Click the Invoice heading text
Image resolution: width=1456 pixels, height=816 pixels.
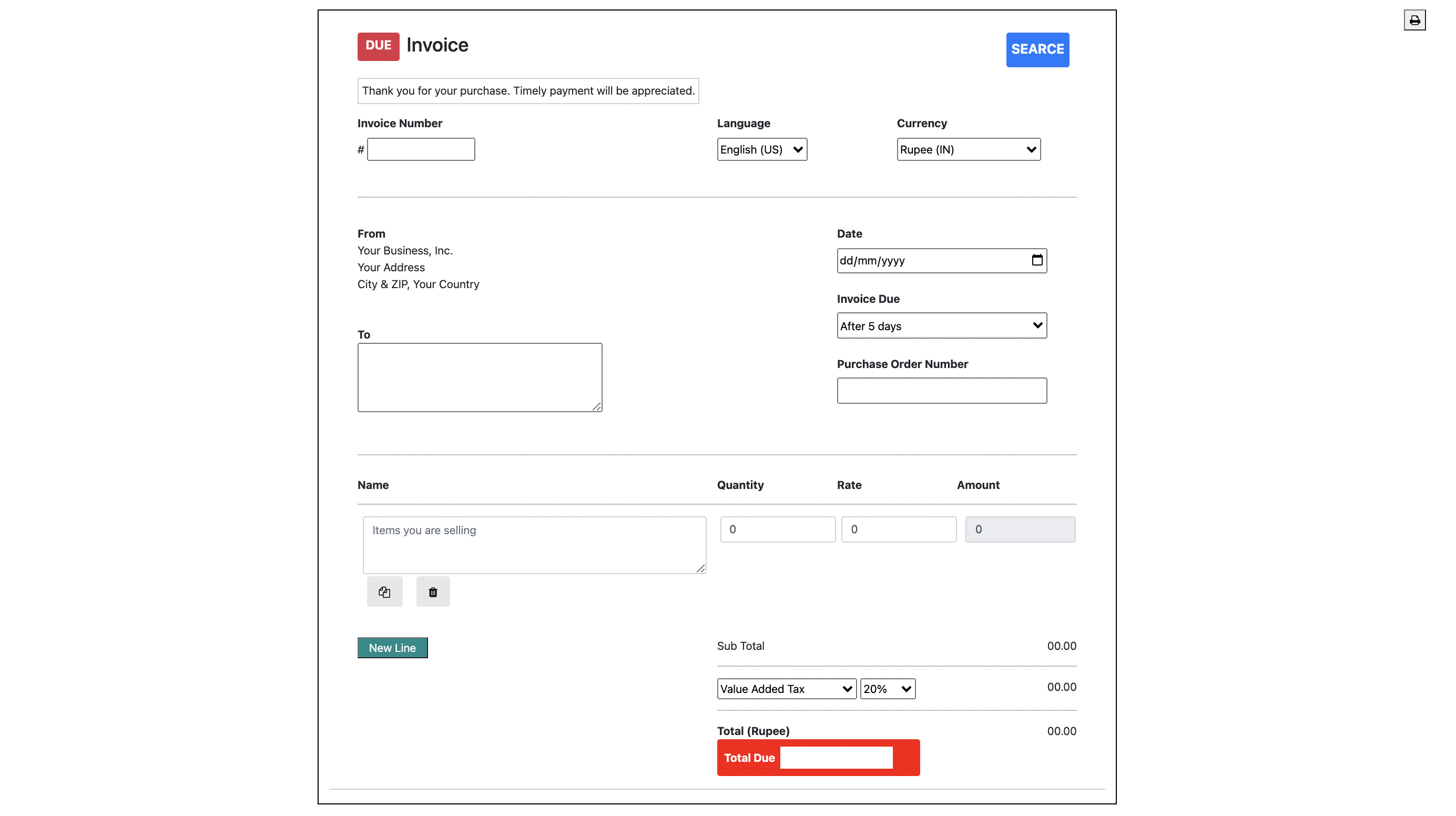tap(437, 45)
